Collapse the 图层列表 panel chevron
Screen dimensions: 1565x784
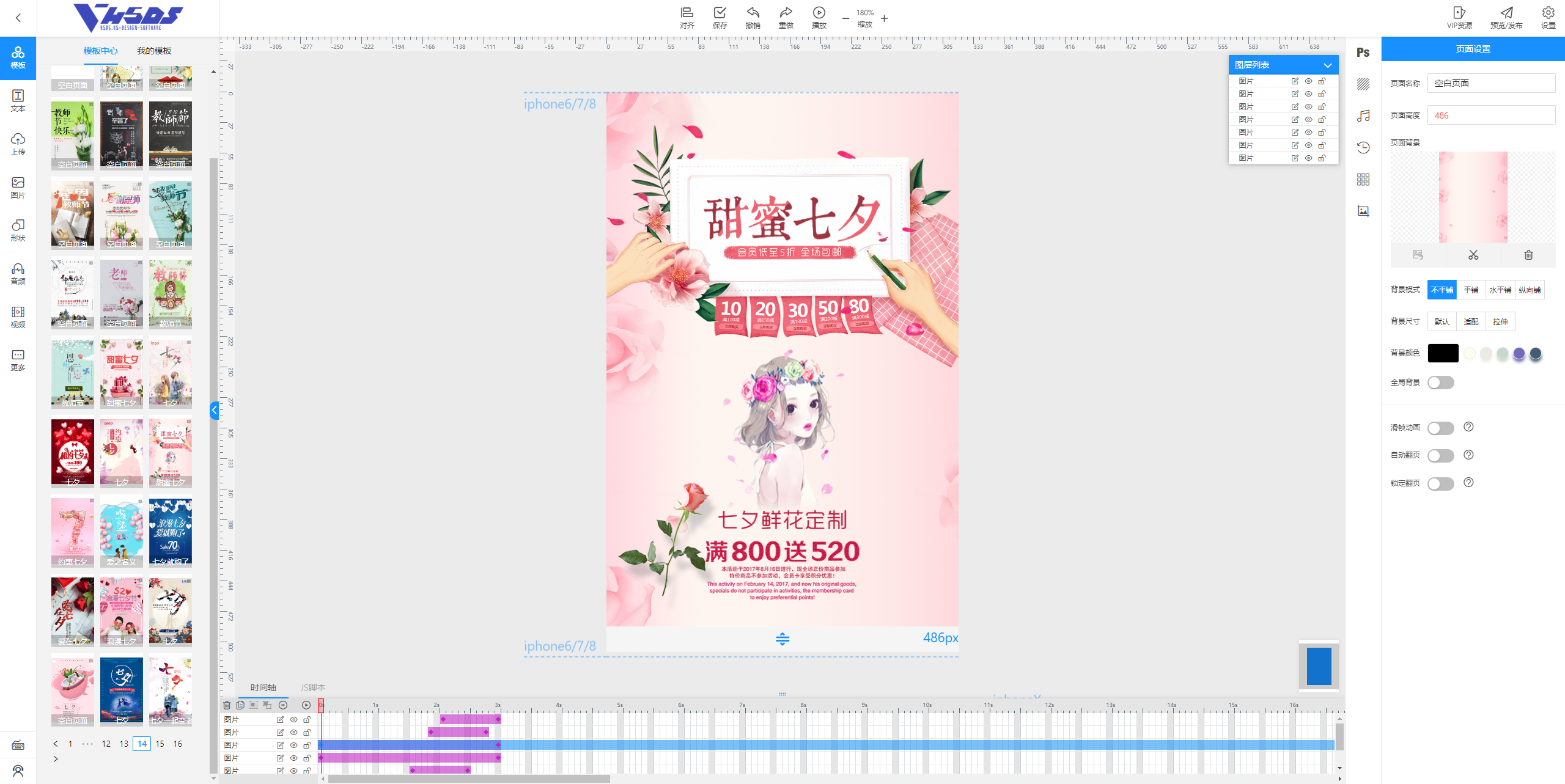click(x=1327, y=65)
